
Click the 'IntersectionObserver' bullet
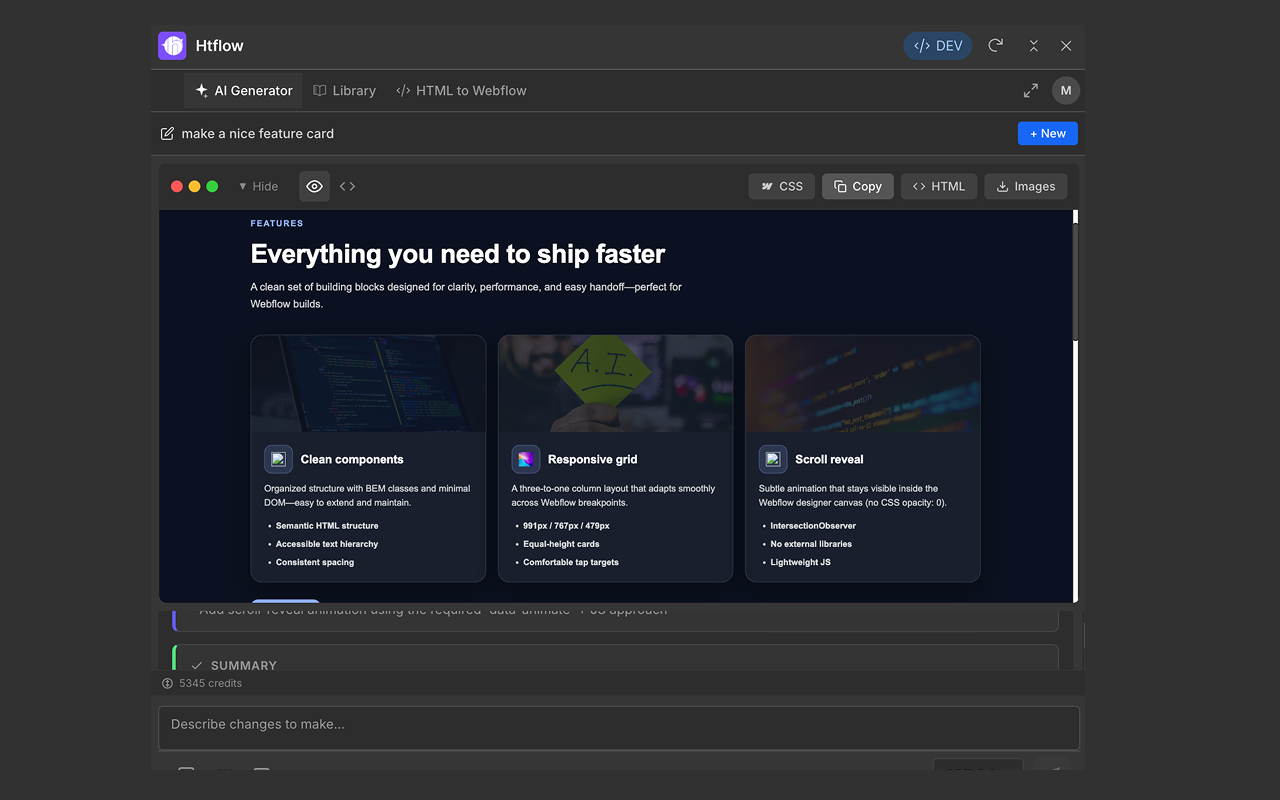coord(813,525)
